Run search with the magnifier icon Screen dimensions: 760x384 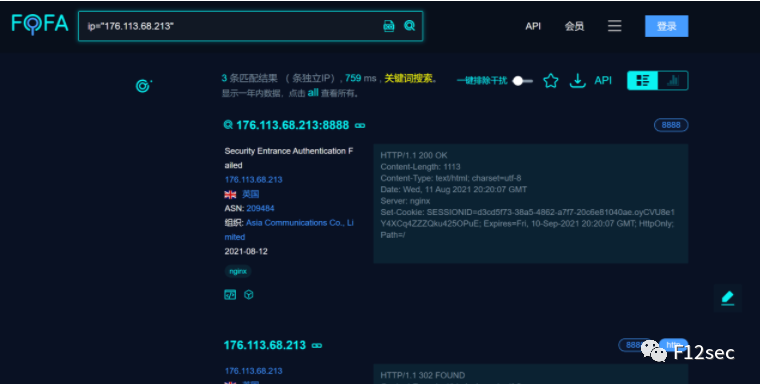pyautogui.click(x=410, y=26)
